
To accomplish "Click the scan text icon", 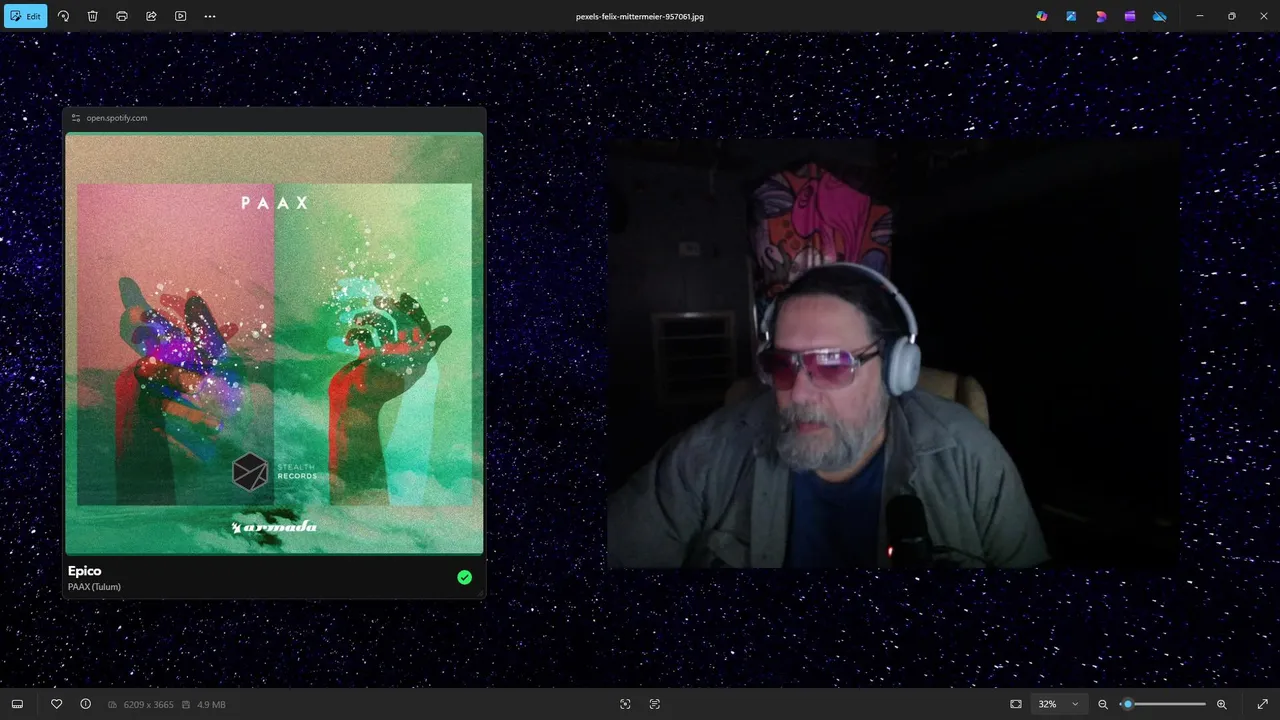I will (x=655, y=704).
